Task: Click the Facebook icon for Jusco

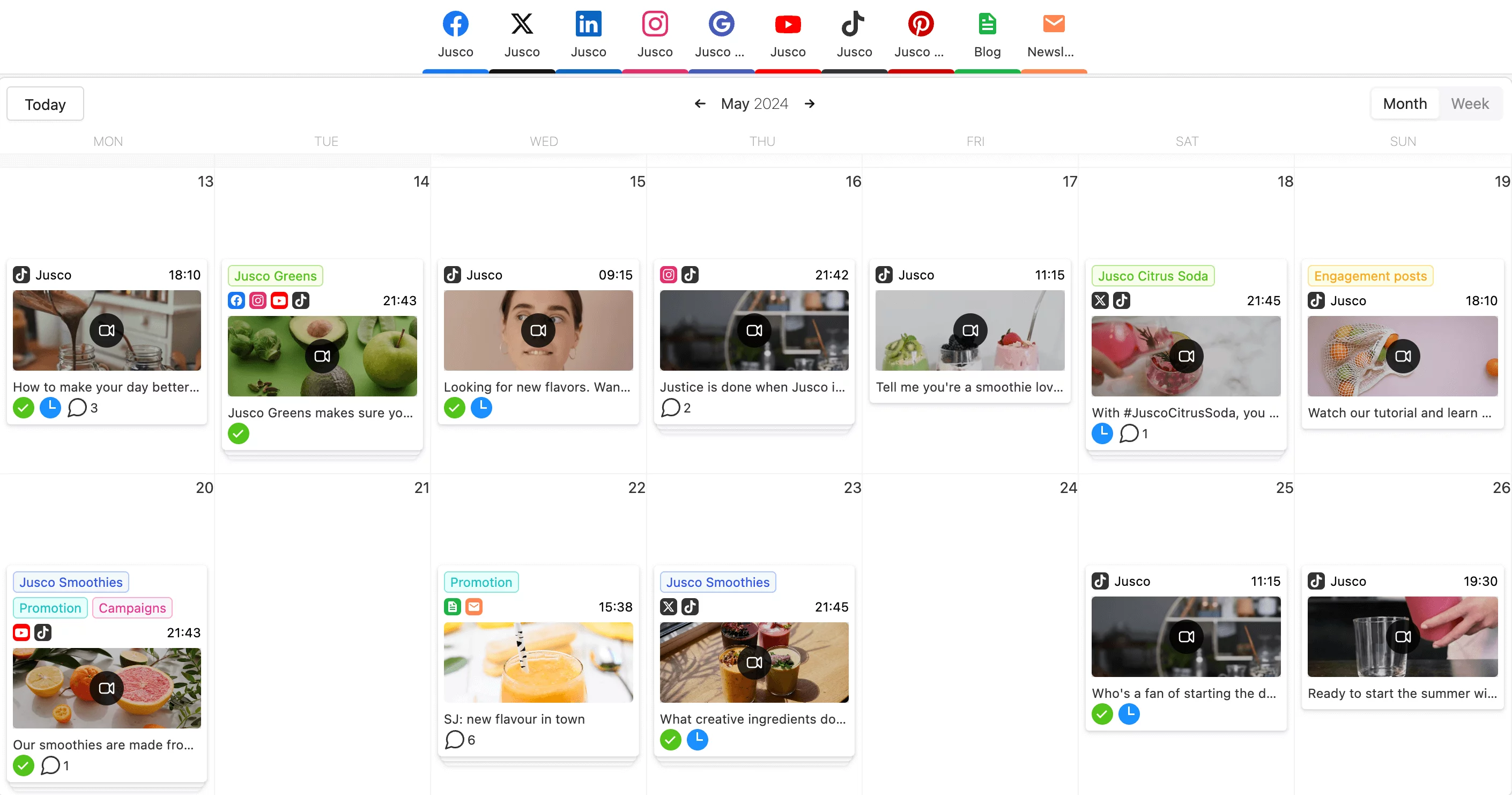Action: tap(455, 23)
